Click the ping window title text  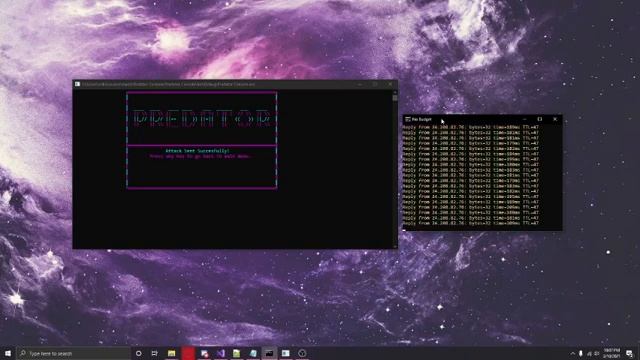pyautogui.click(x=422, y=119)
